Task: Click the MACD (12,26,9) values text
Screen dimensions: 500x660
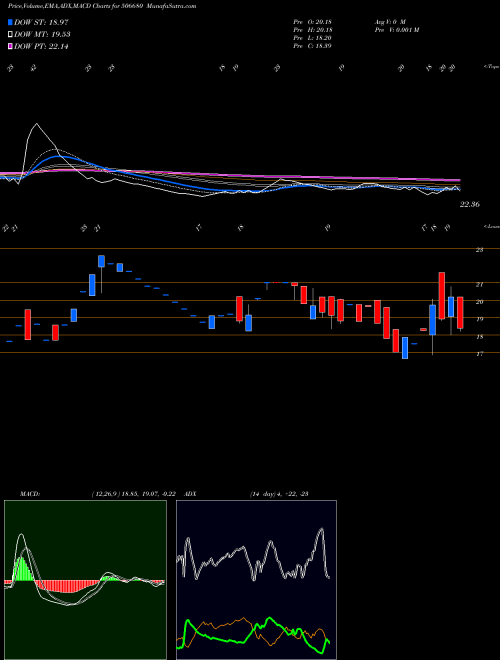Action: (136, 494)
